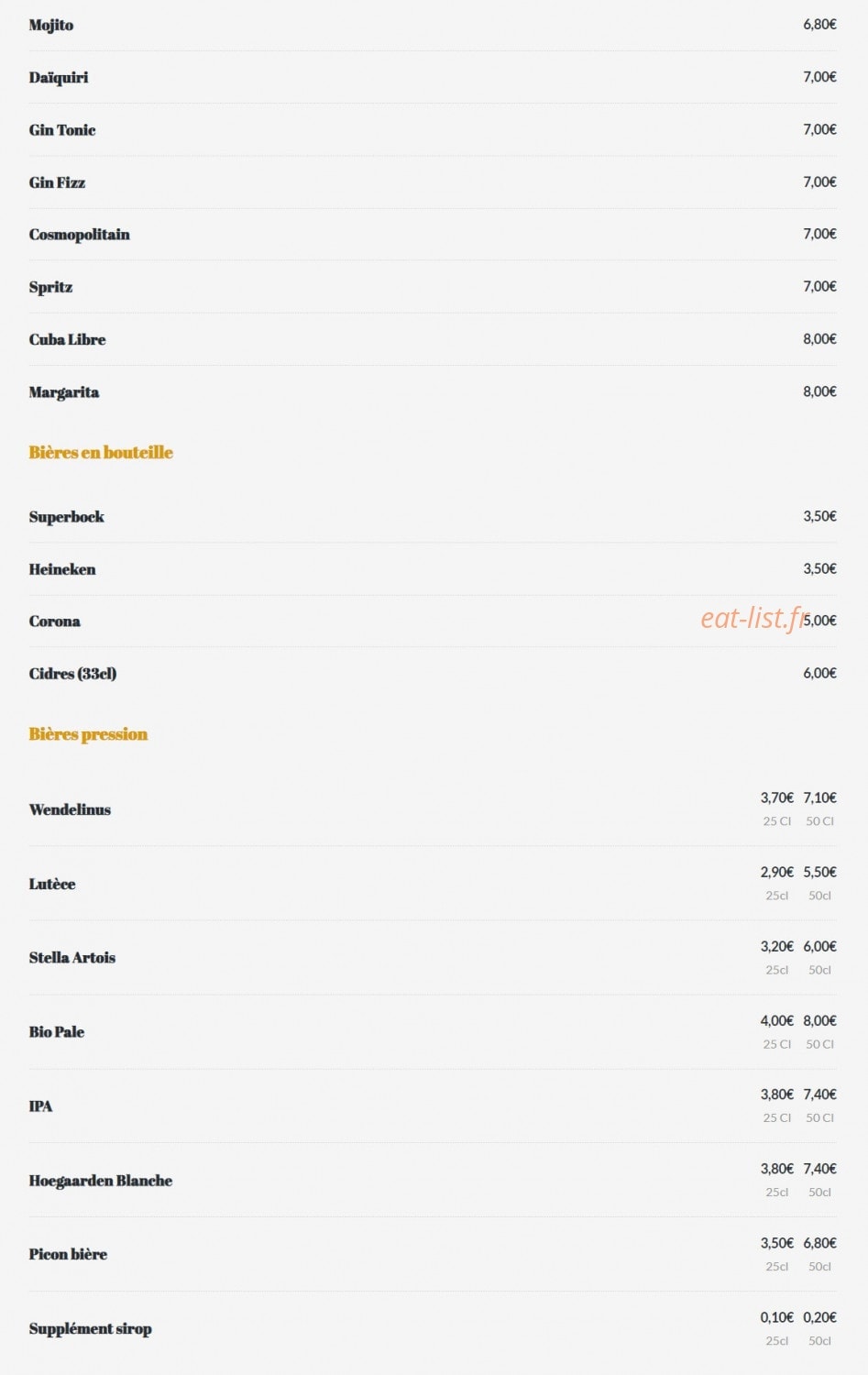868x1375 pixels.
Task: Select Cosmopolitain from the cocktail list
Action: 79,234
